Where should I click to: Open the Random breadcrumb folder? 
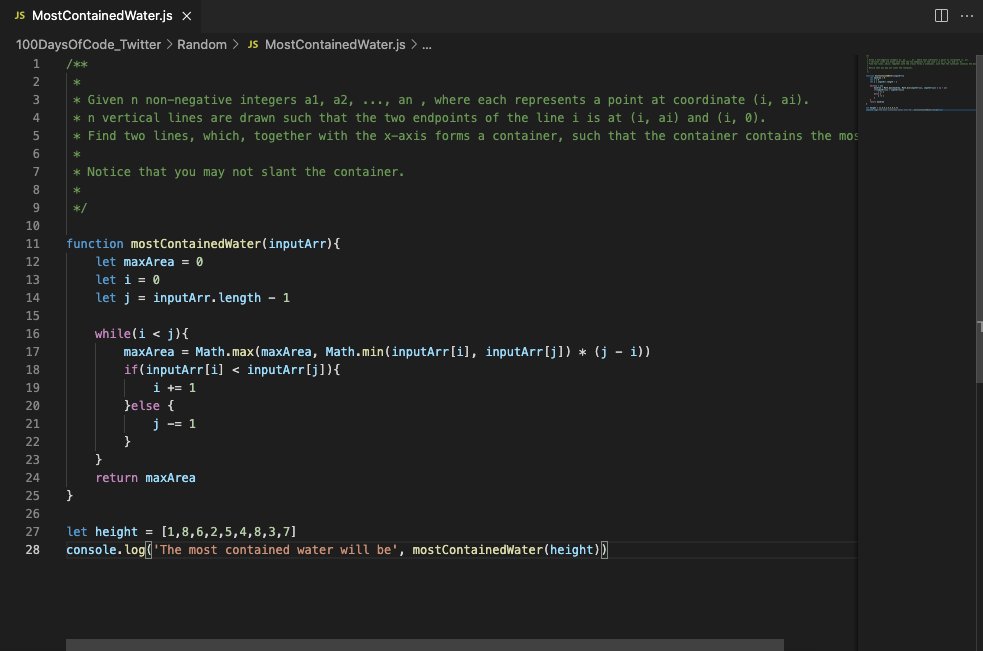[x=202, y=45]
